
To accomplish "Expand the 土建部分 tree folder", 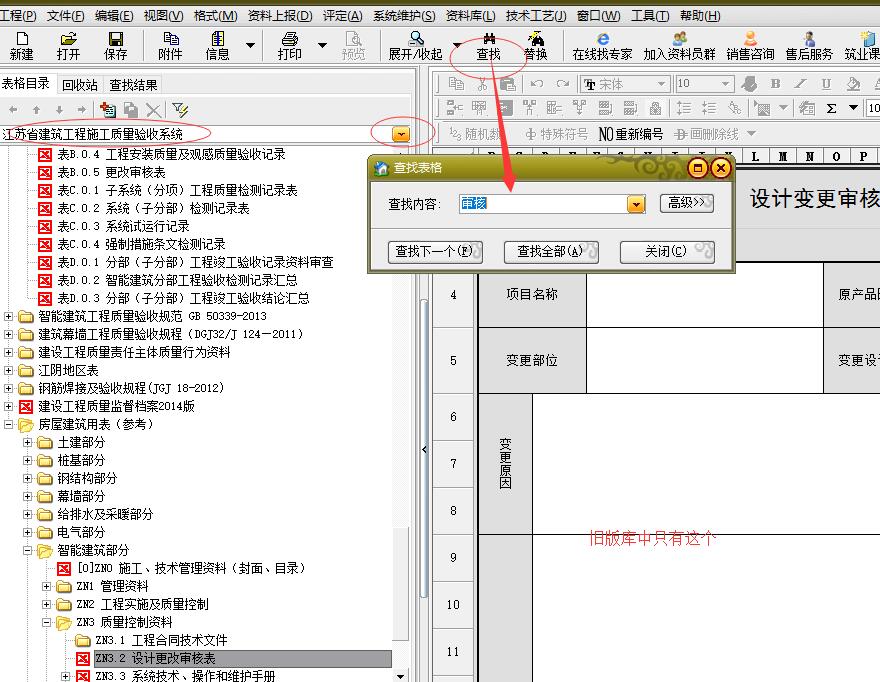I will click(28, 443).
